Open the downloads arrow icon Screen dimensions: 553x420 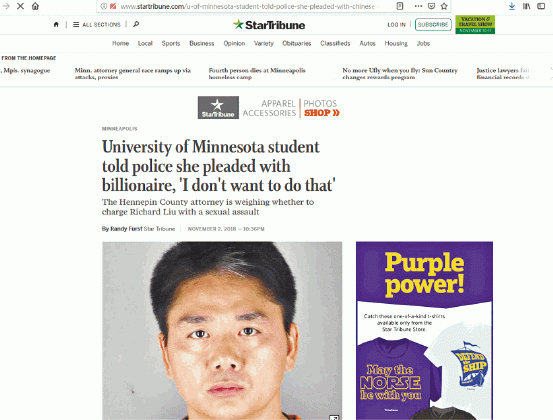click(512, 6)
